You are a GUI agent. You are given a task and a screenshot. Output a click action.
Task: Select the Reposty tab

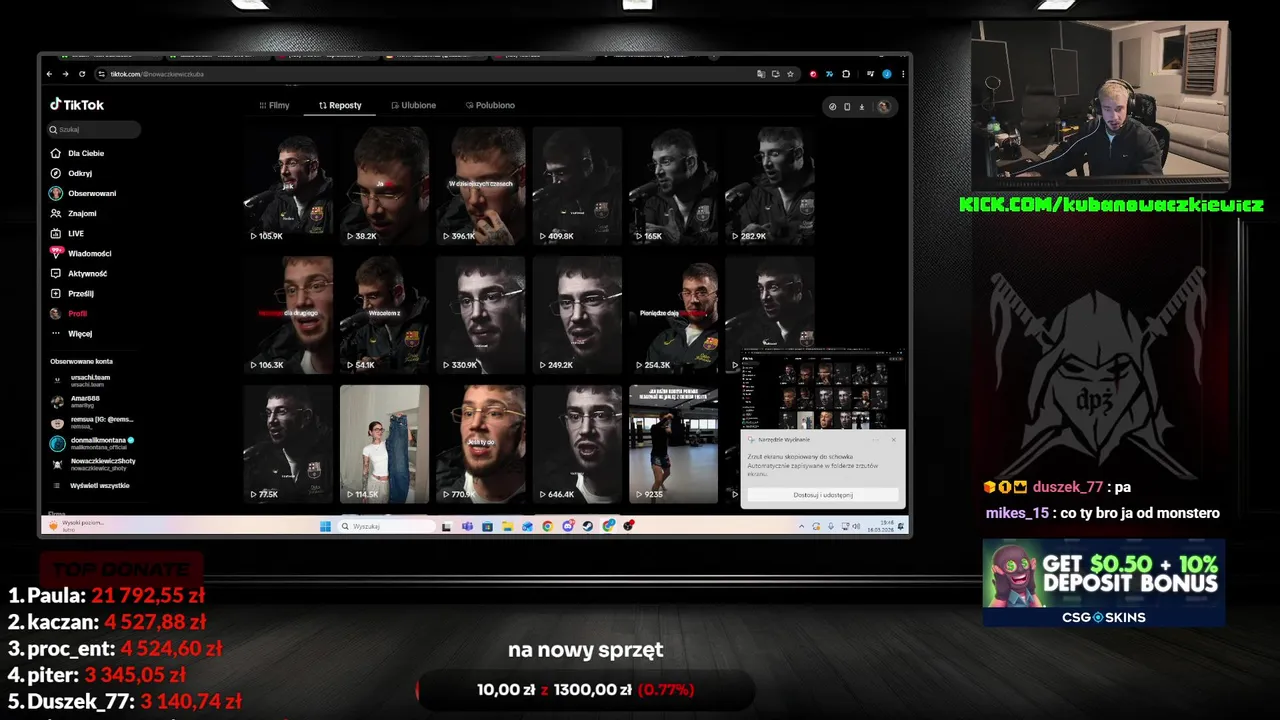(x=340, y=105)
